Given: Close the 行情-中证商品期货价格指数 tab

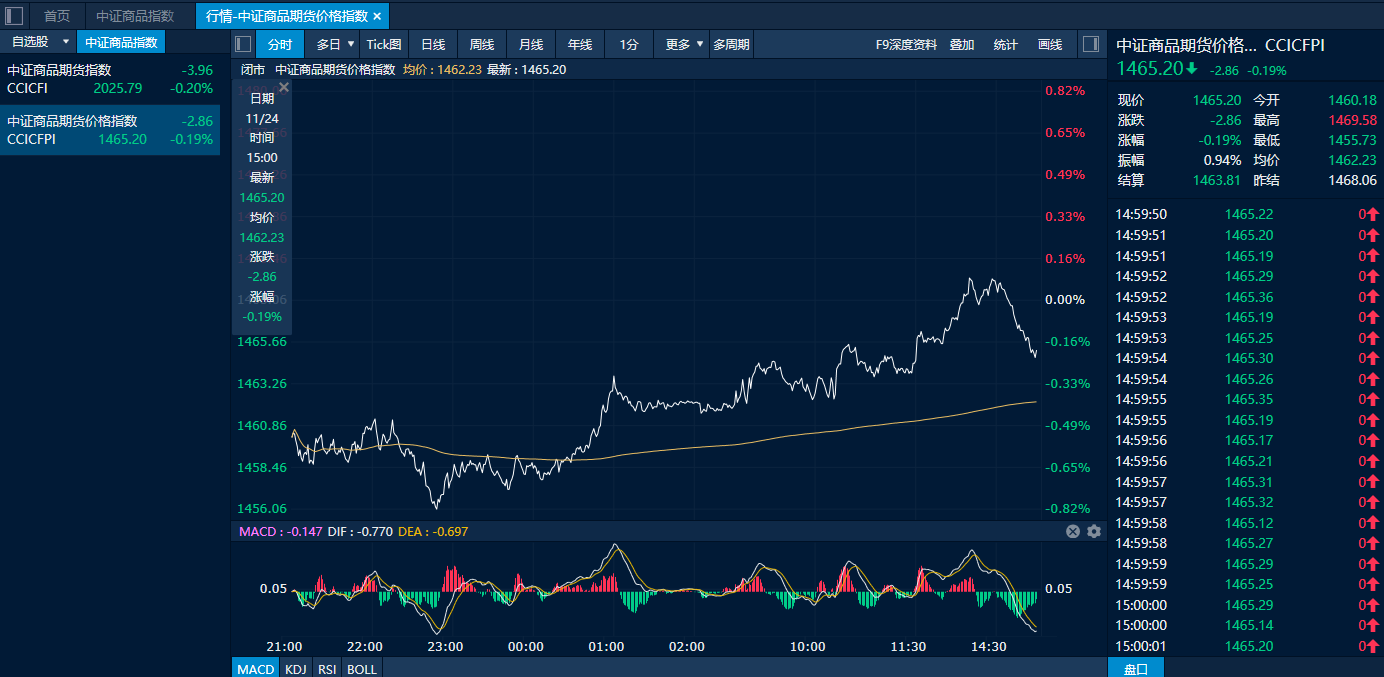Looking at the screenshot, I should point(377,17).
